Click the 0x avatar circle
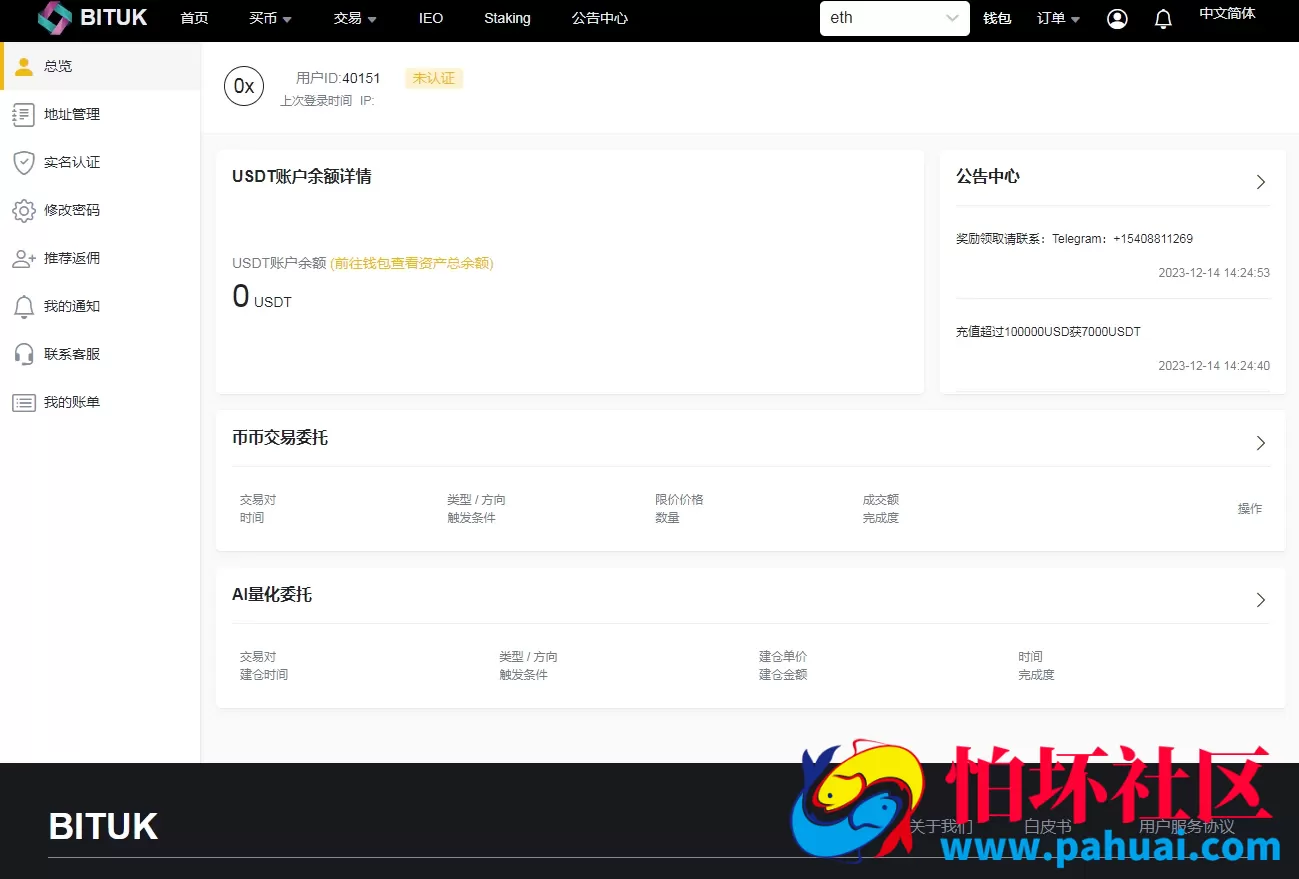 point(244,86)
